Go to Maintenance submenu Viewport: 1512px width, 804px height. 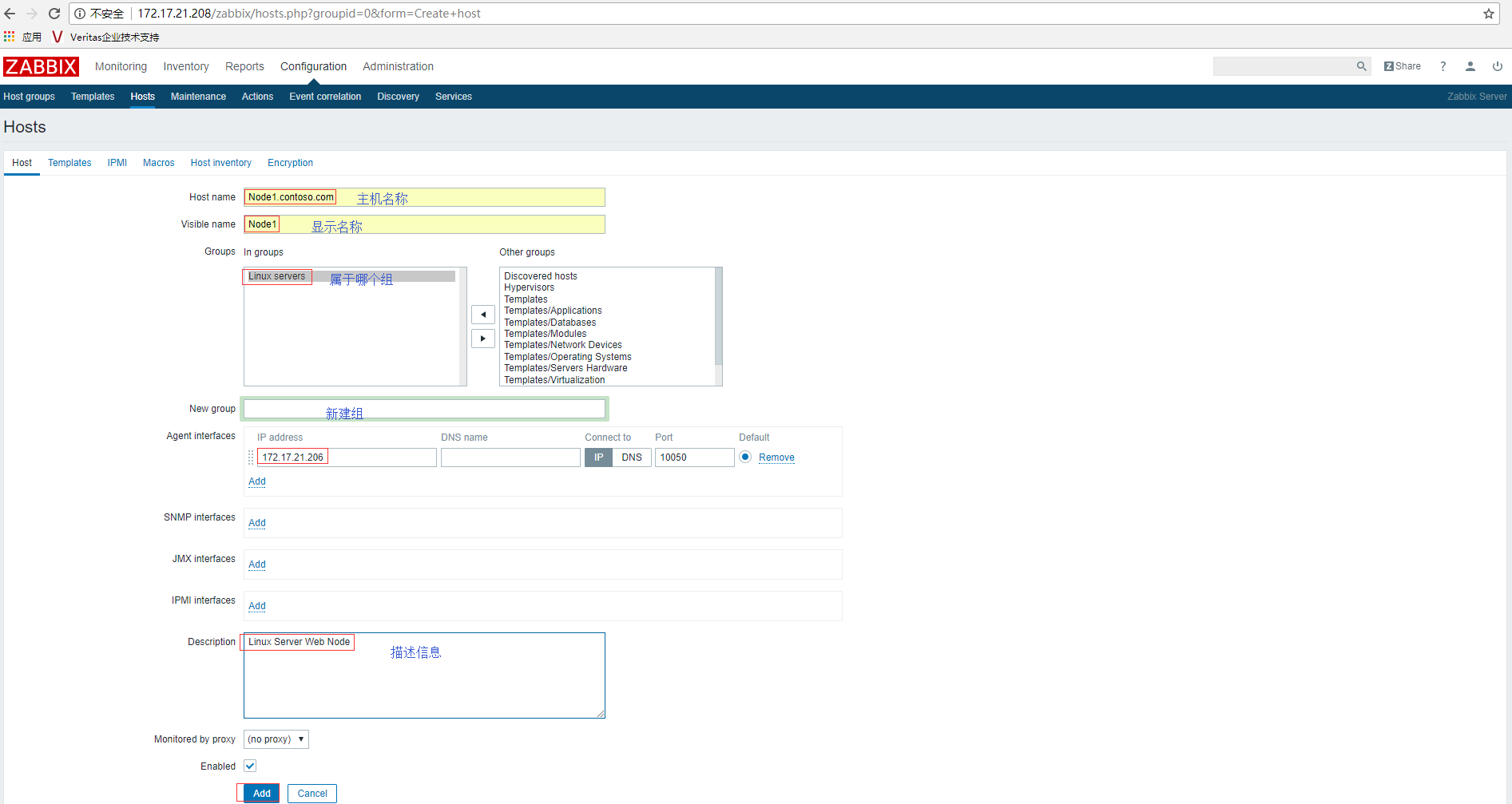(198, 97)
